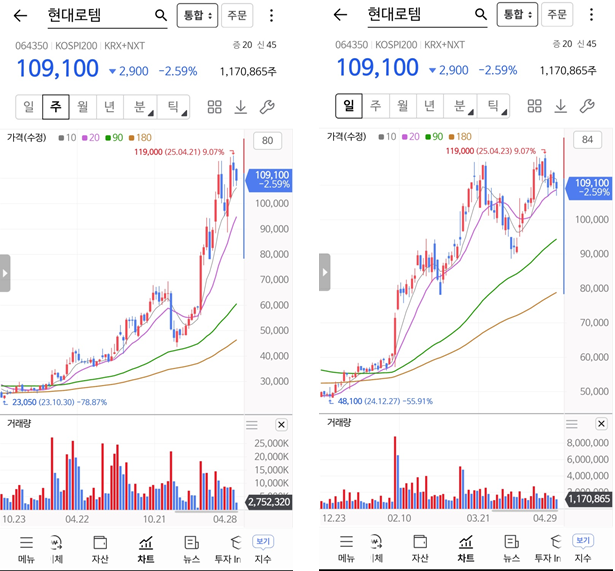This screenshot has width=615, height=571.
Task: Tap the 1,170,865주 volume text in the right screen
Action: point(568,71)
